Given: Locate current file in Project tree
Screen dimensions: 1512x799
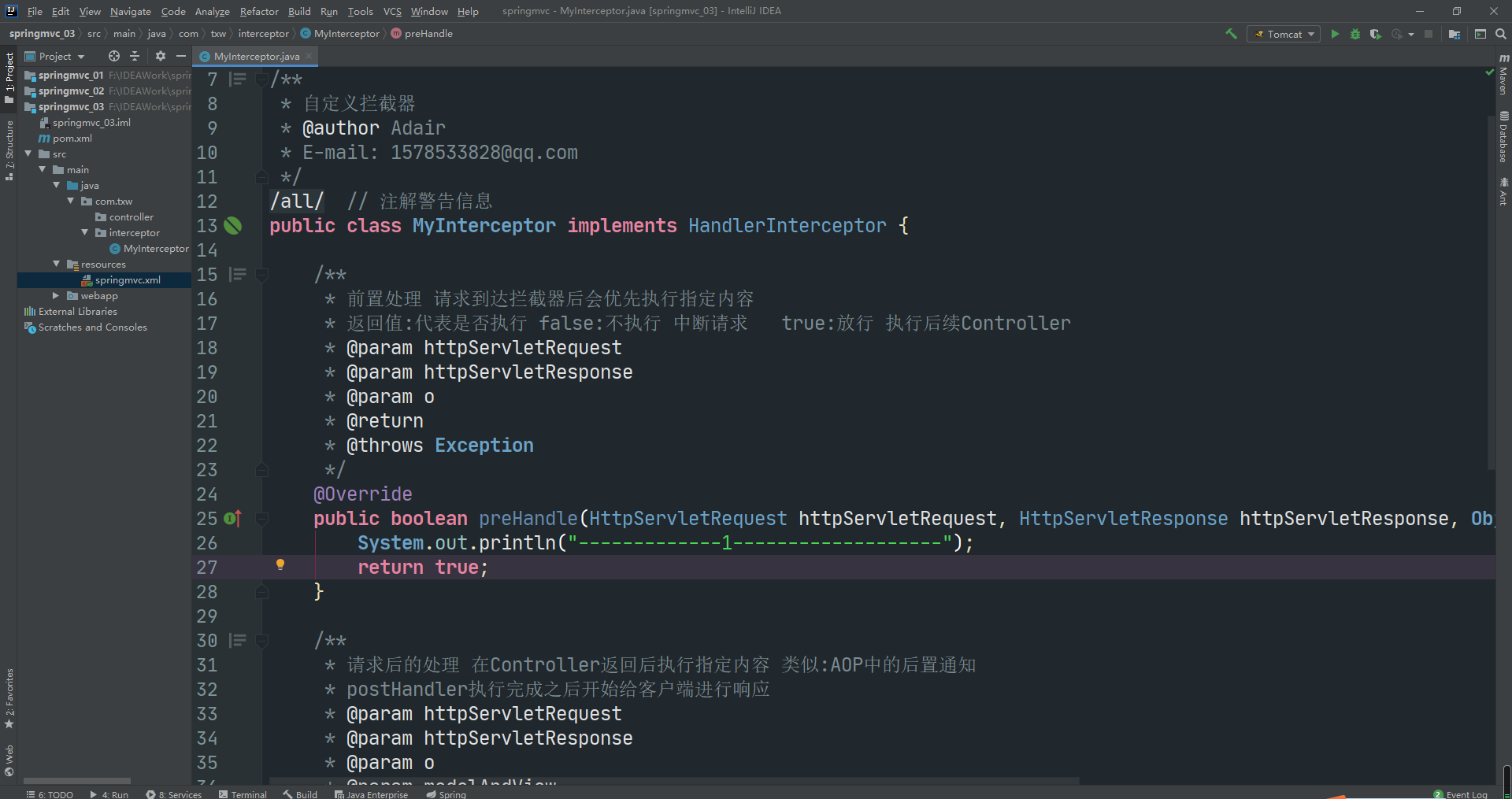Looking at the screenshot, I should [114, 56].
